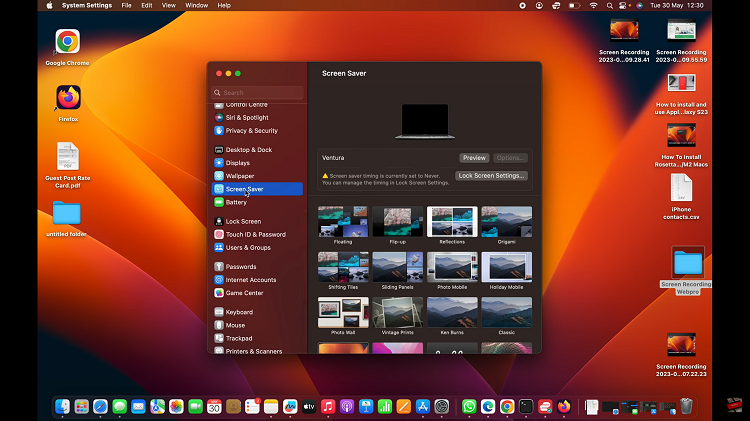The image size is (750, 421).
Task: Select Screen Saver sidebar item
Action: (257, 189)
